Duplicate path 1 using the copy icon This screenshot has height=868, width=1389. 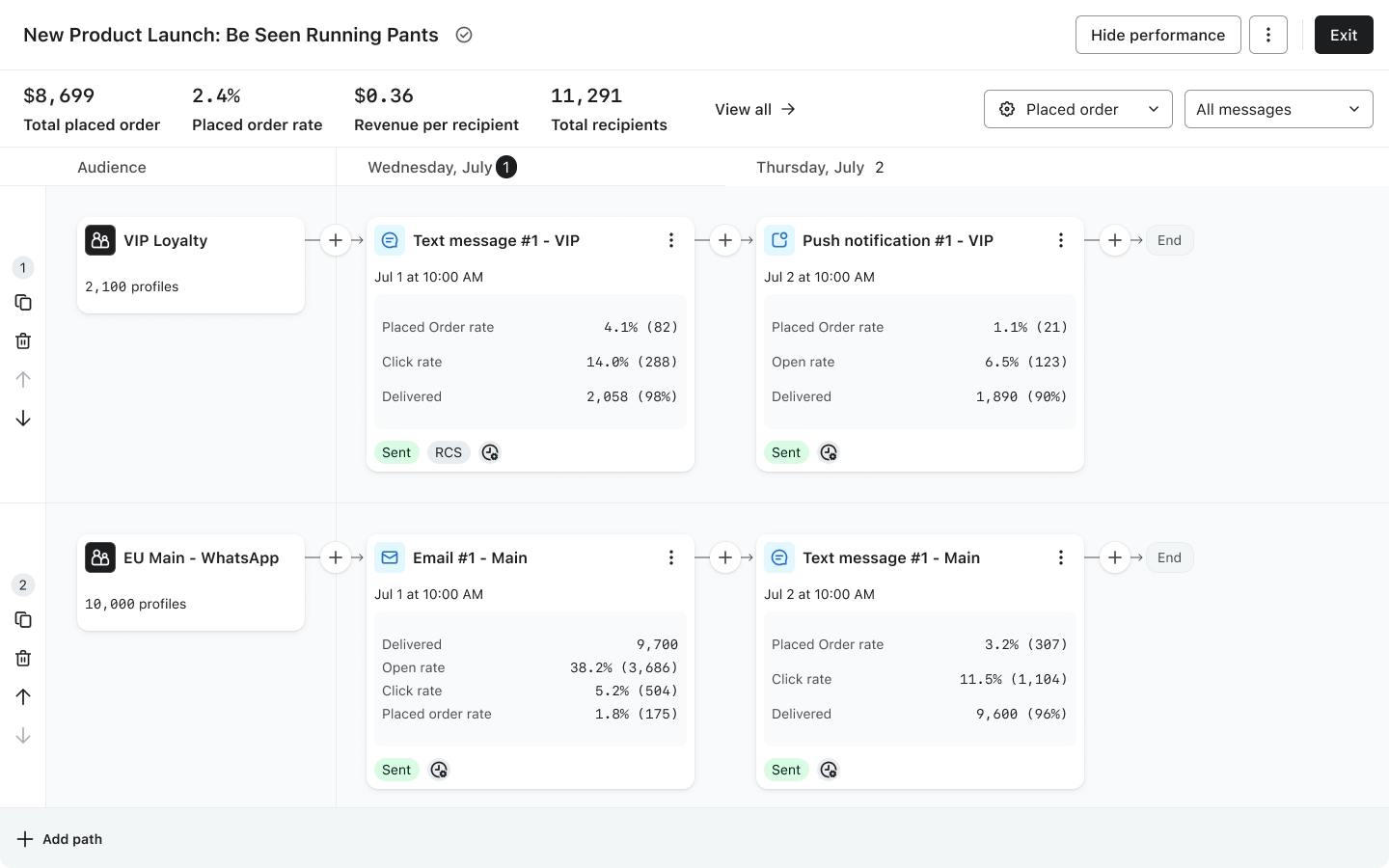coord(23,303)
